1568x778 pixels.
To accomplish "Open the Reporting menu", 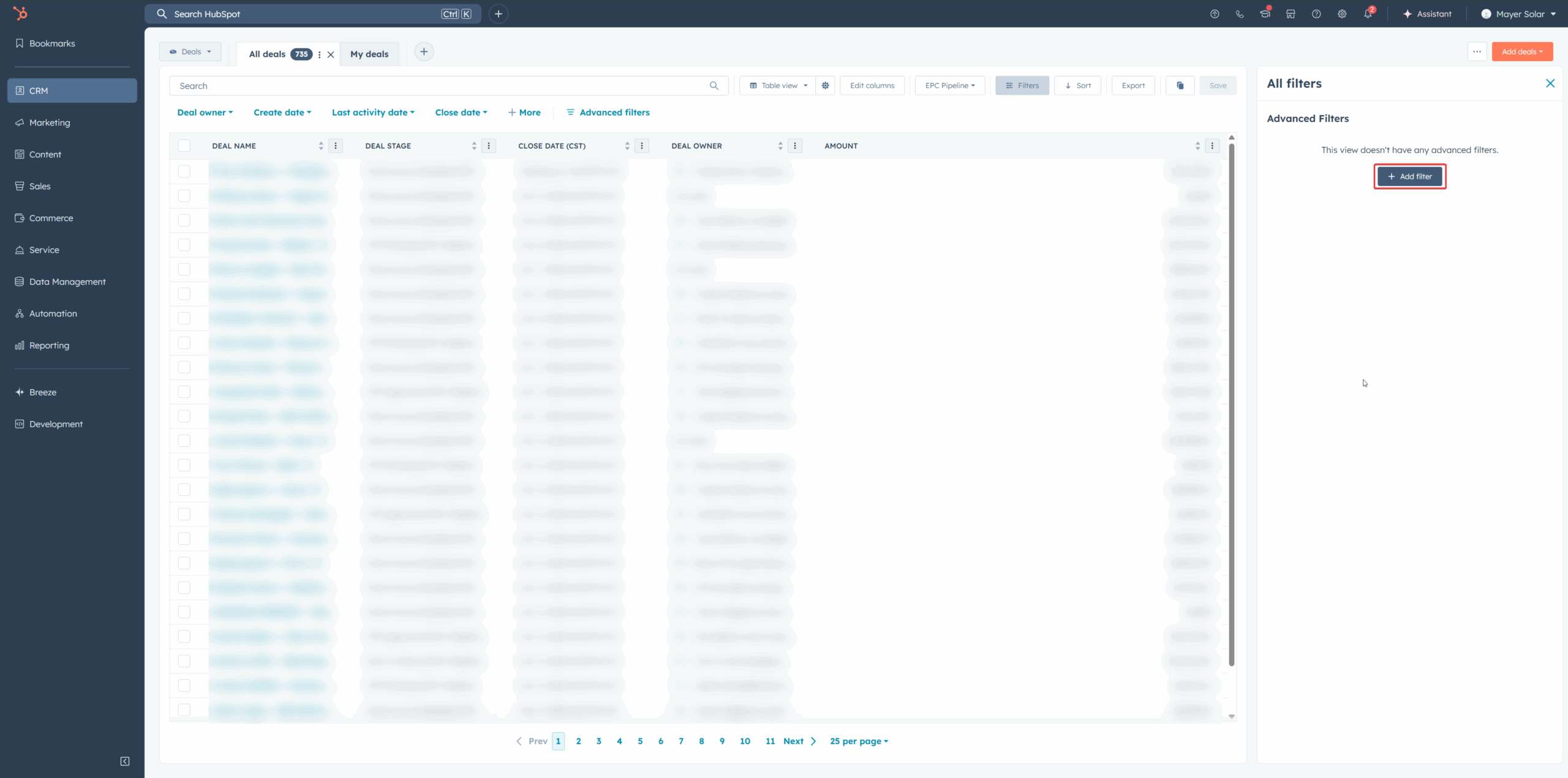I will (x=72, y=345).
